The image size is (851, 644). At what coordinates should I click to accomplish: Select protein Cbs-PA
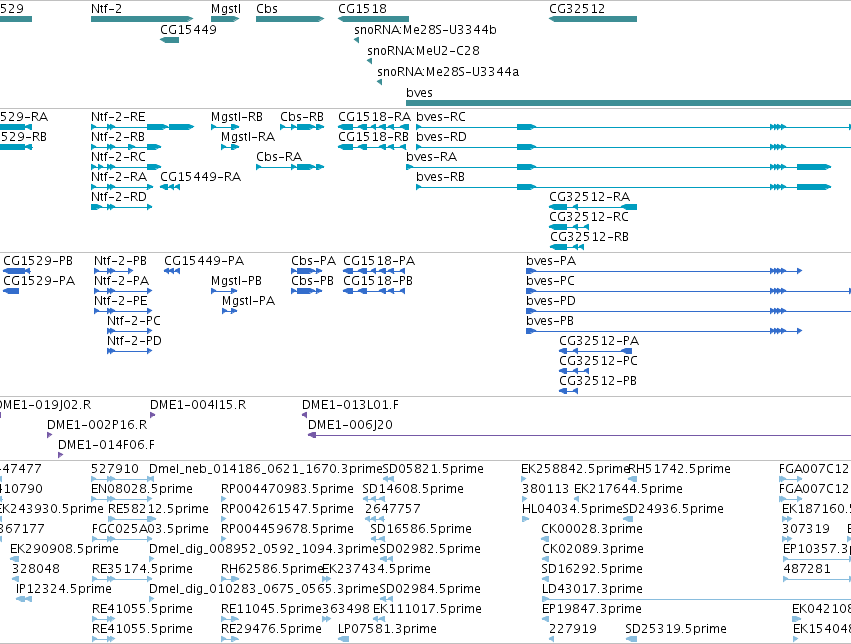pos(307,271)
